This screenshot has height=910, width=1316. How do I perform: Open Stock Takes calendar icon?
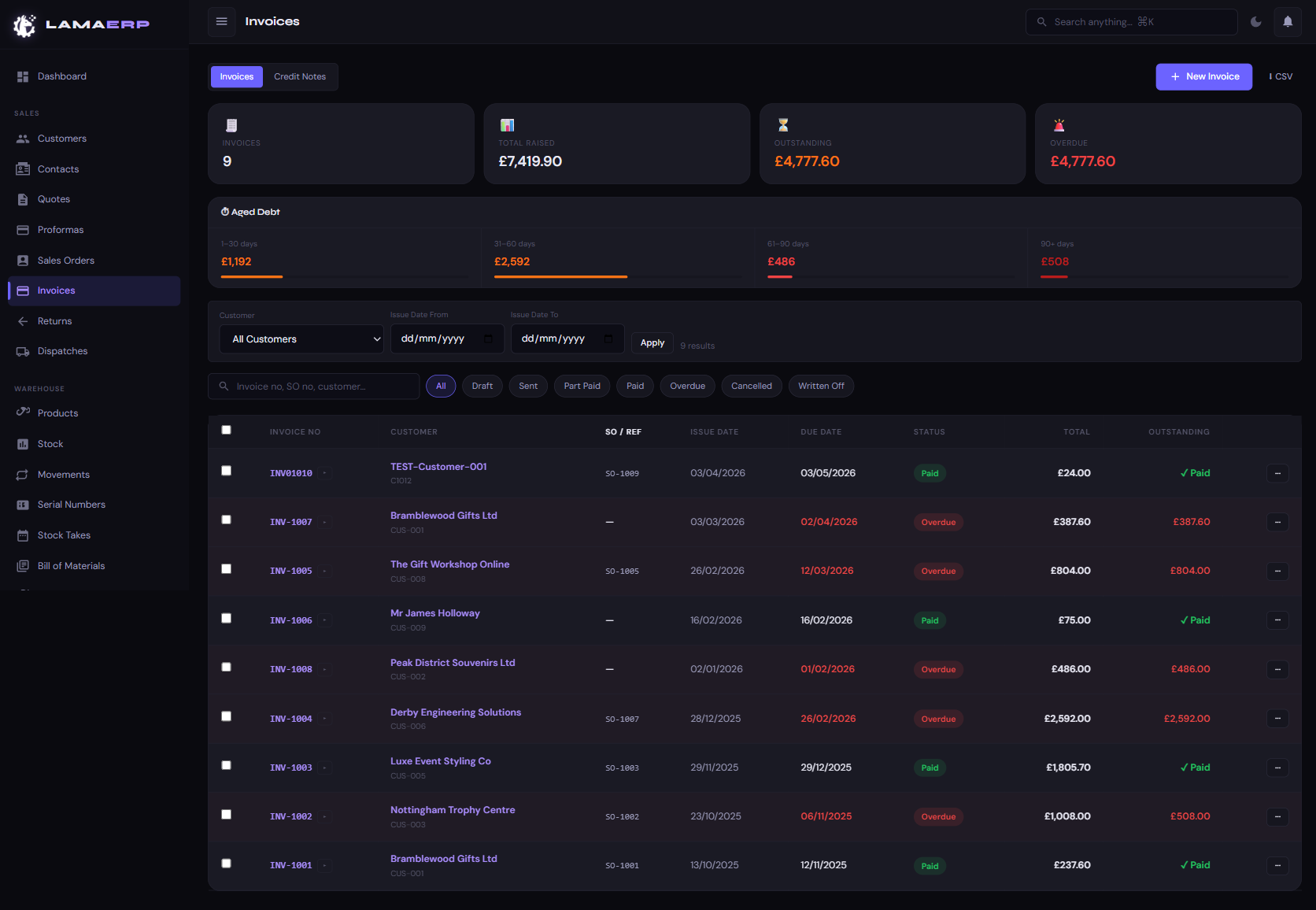(23, 535)
